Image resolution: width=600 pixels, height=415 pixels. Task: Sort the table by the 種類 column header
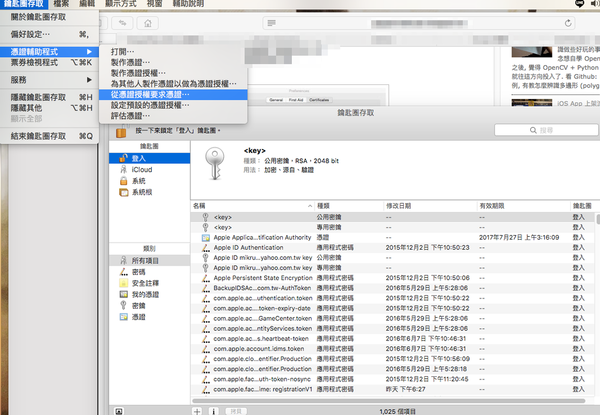[x=349, y=206]
